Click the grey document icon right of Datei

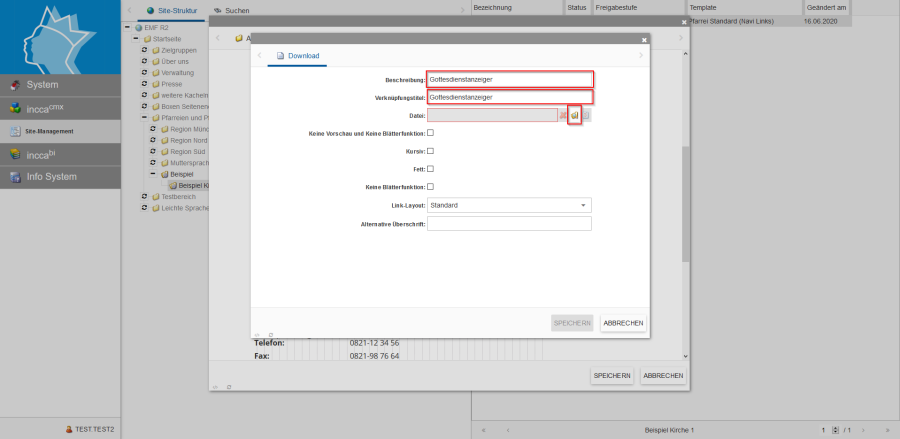pyautogui.click(x=587, y=116)
